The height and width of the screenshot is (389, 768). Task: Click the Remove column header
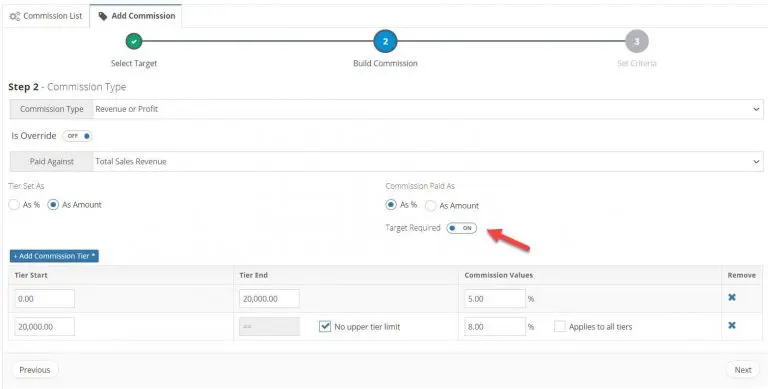(742, 275)
